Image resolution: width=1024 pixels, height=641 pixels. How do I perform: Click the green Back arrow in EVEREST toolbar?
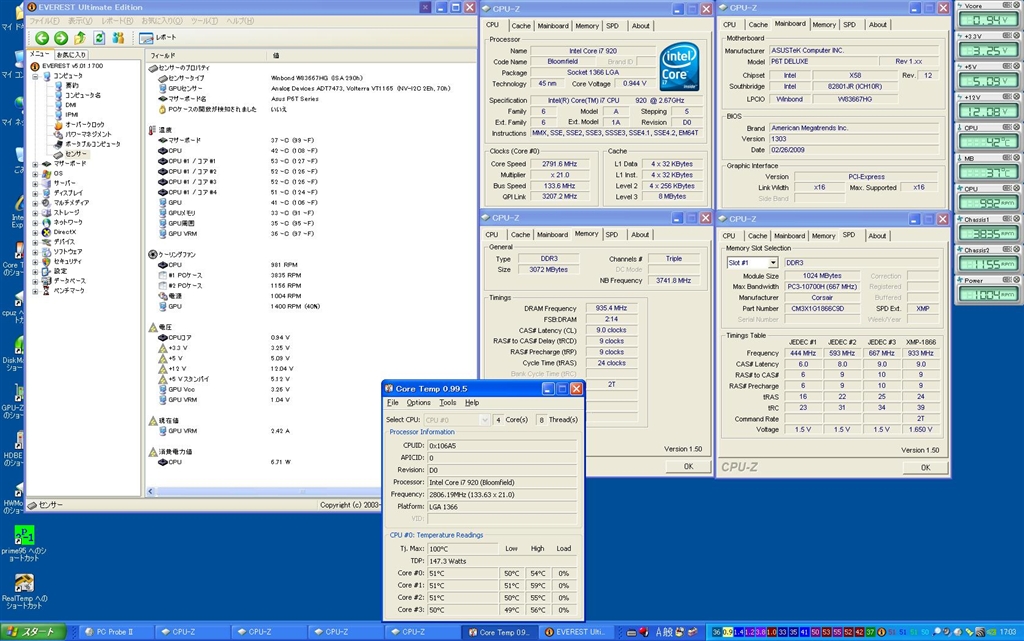tap(41, 37)
